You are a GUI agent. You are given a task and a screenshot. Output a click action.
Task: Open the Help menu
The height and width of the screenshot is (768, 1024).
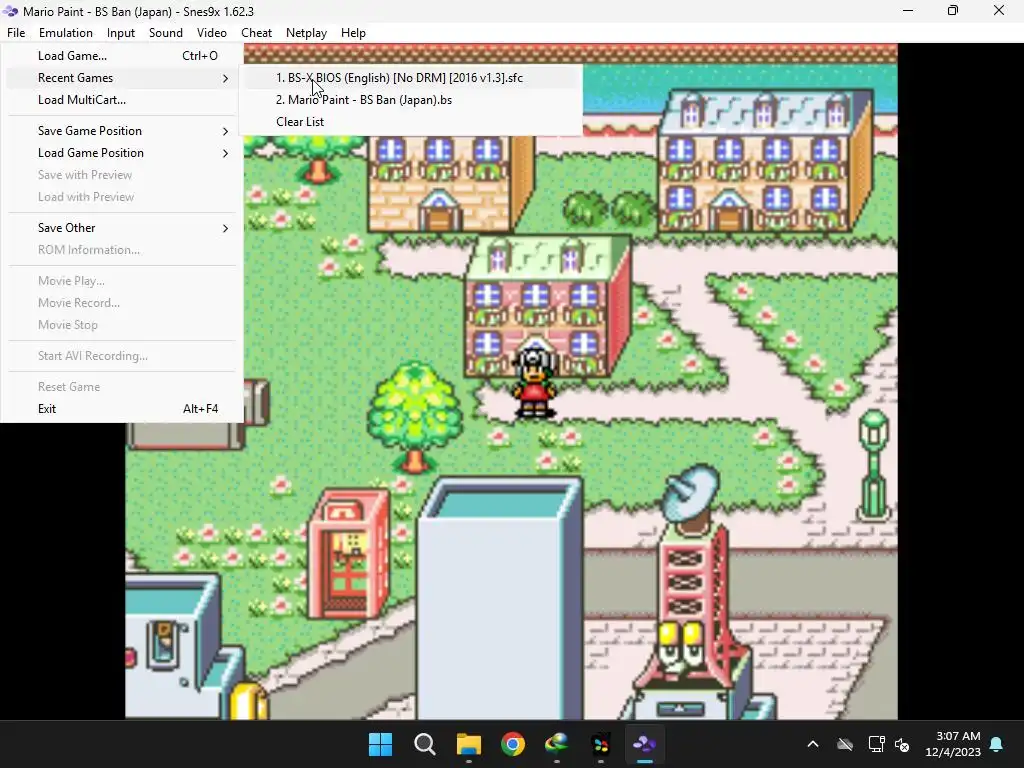pyautogui.click(x=353, y=33)
